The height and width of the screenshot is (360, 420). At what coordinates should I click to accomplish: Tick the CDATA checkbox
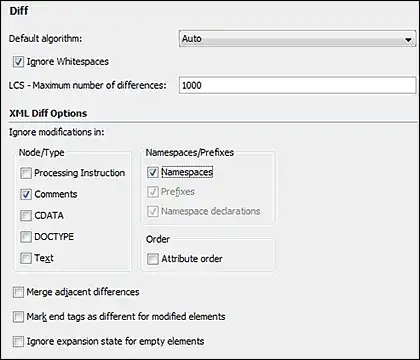[x=26, y=216]
